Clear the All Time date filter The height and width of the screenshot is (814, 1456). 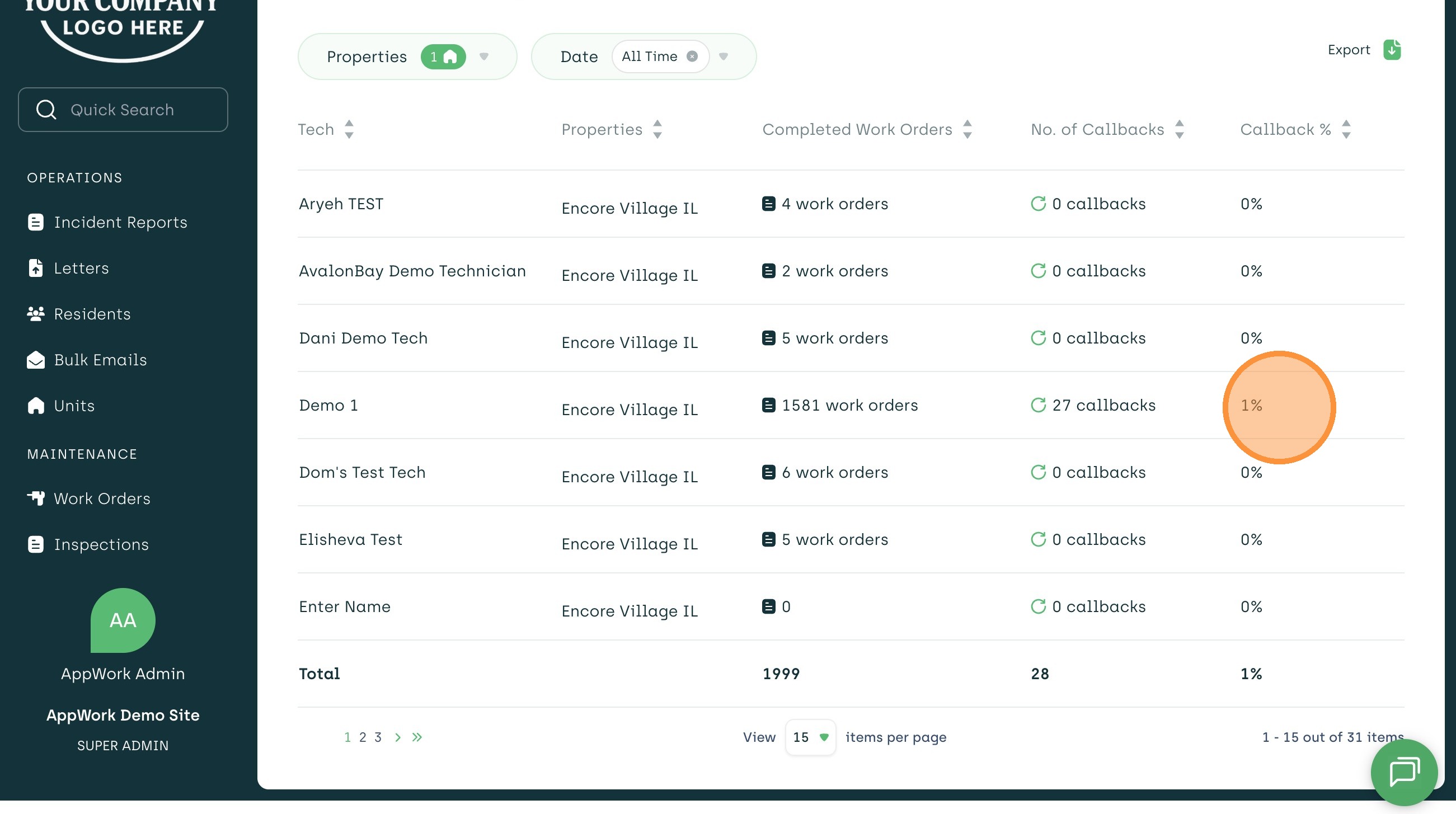point(692,57)
